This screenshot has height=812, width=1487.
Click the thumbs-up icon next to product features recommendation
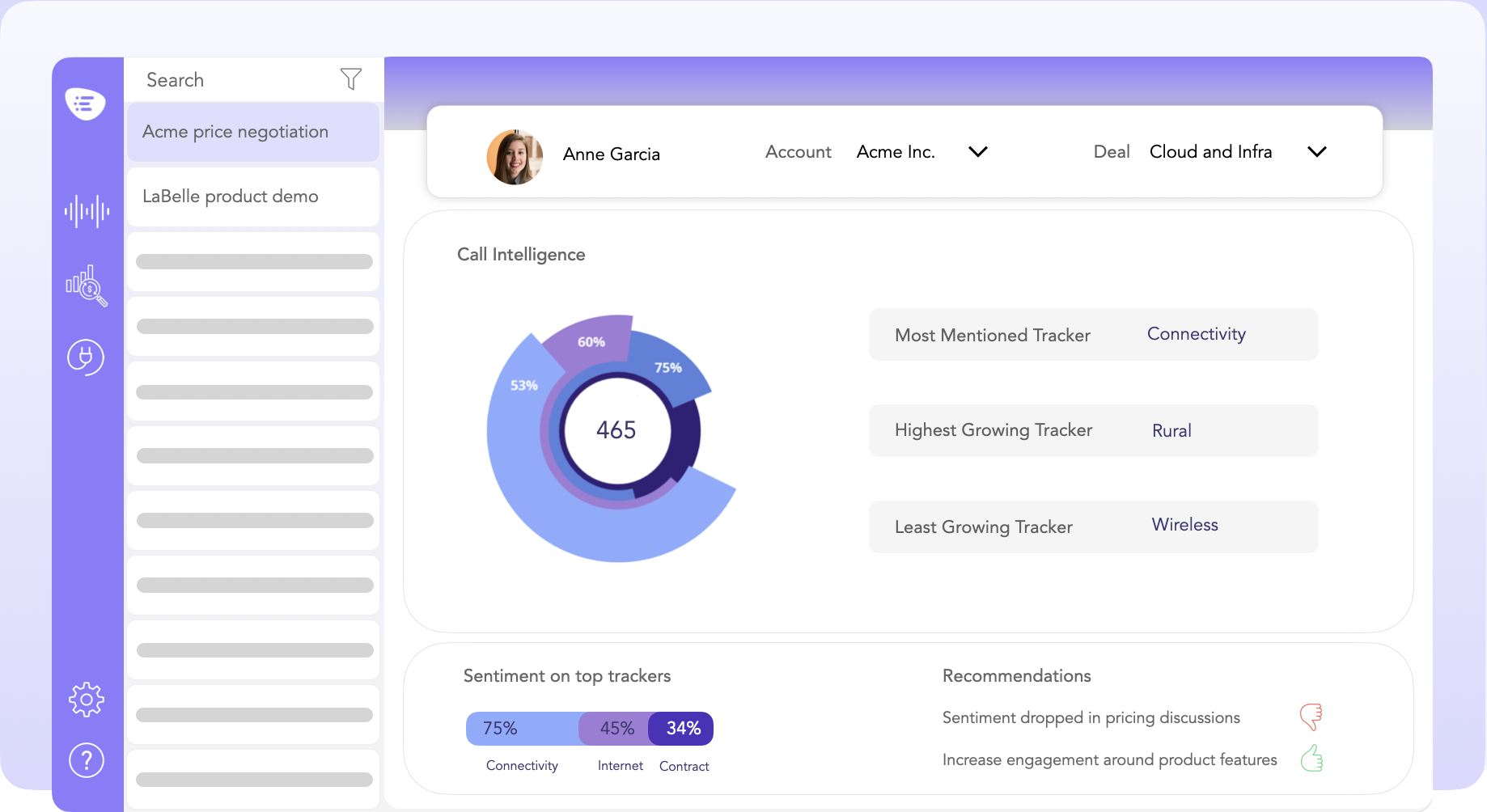point(1311,759)
